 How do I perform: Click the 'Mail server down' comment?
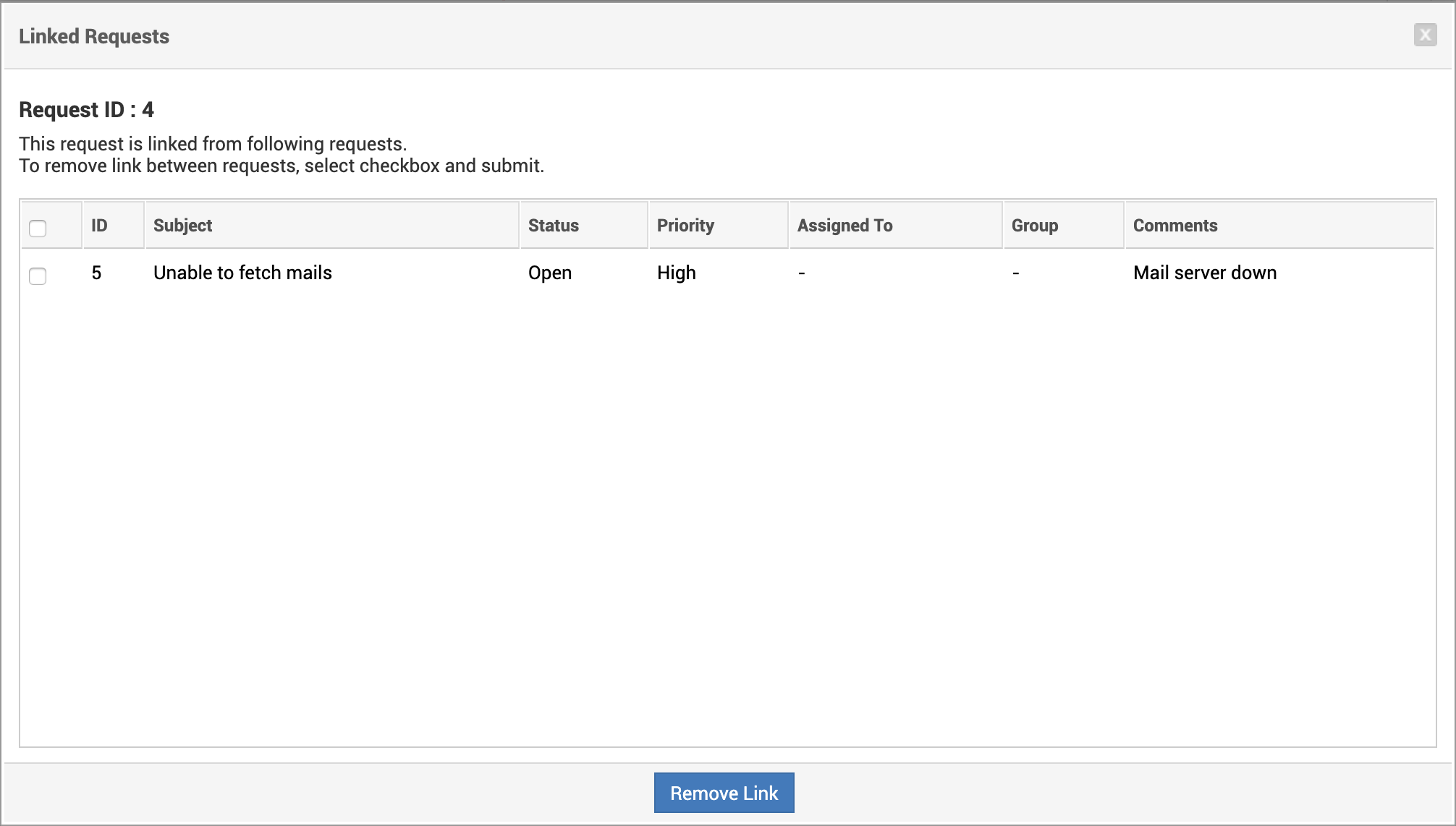click(1205, 273)
